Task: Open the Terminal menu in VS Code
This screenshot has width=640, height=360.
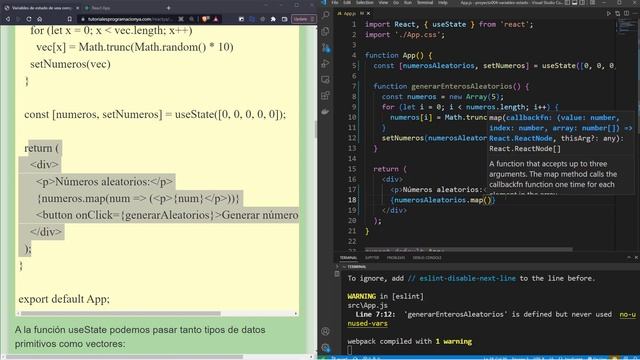Action: (425, 2)
